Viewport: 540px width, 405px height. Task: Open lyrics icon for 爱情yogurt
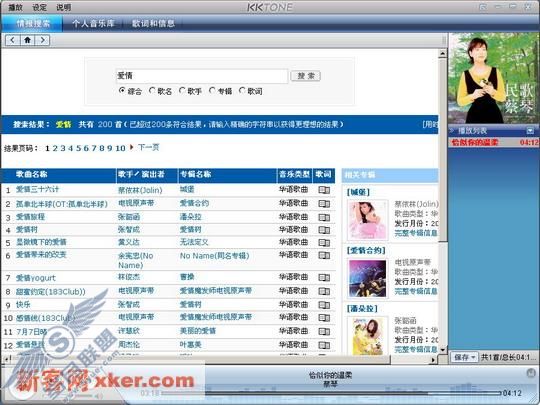[x=324, y=277]
